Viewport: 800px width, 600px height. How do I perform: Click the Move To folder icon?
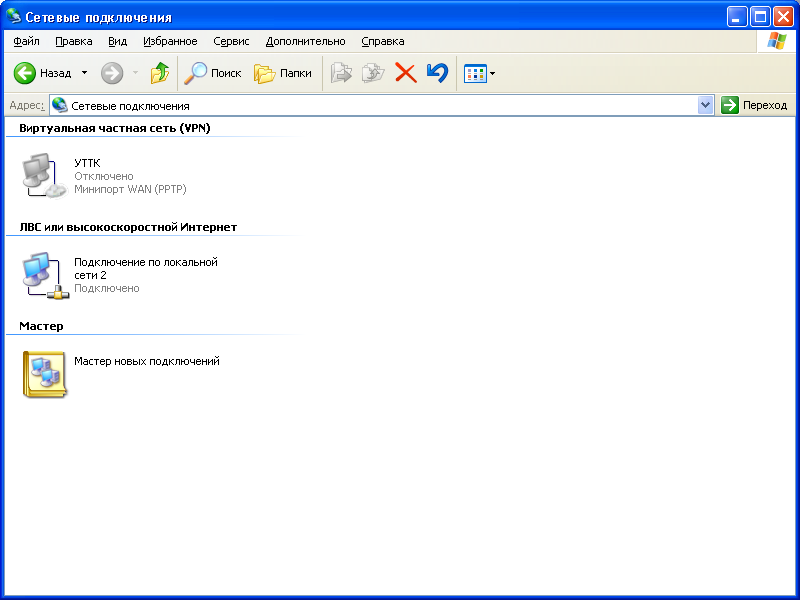pyautogui.click(x=341, y=73)
